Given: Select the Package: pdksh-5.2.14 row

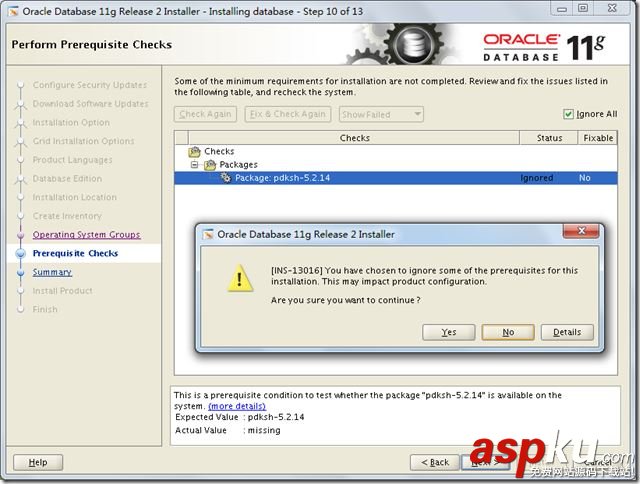Looking at the screenshot, I should (396, 178).
